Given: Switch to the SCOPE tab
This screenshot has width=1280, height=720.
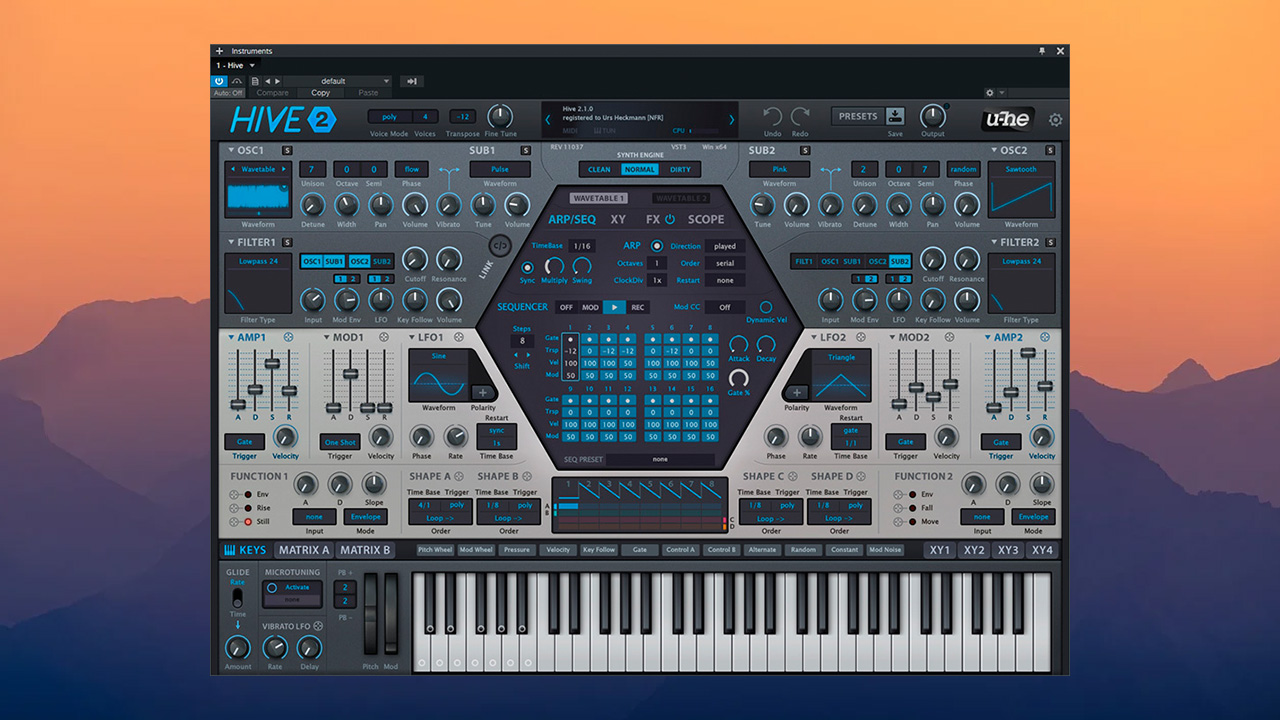Looking at the screenshot, I should coord(706,218).
